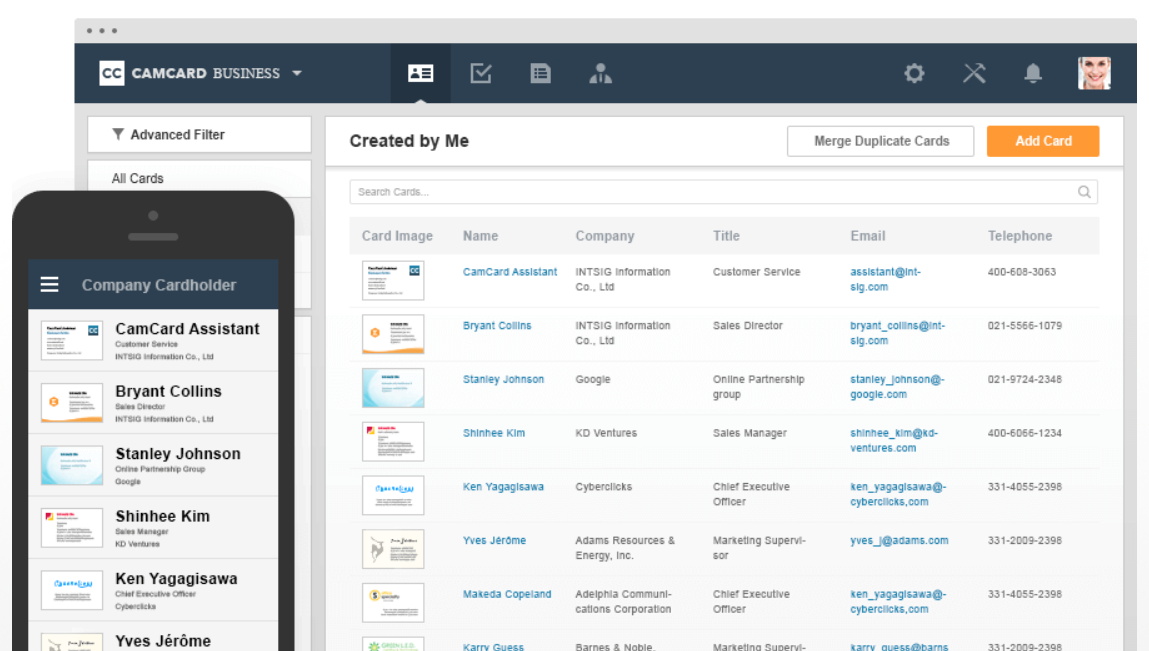Click email stanley_johnson@google.com
This screenshot has width=1149, height=651.
click(898, 386)
